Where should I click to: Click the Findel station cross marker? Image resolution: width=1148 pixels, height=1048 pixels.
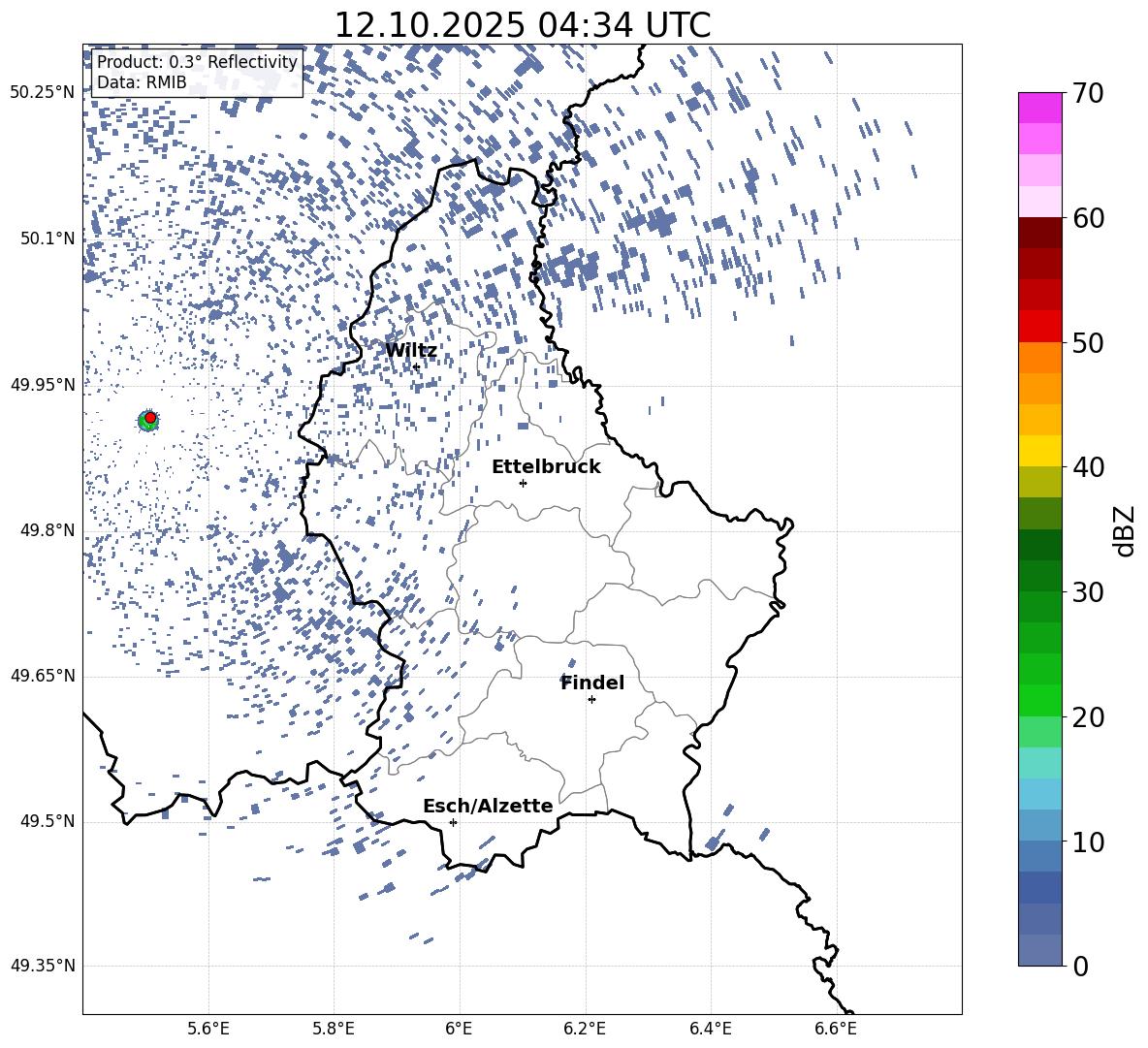point(591,700)
